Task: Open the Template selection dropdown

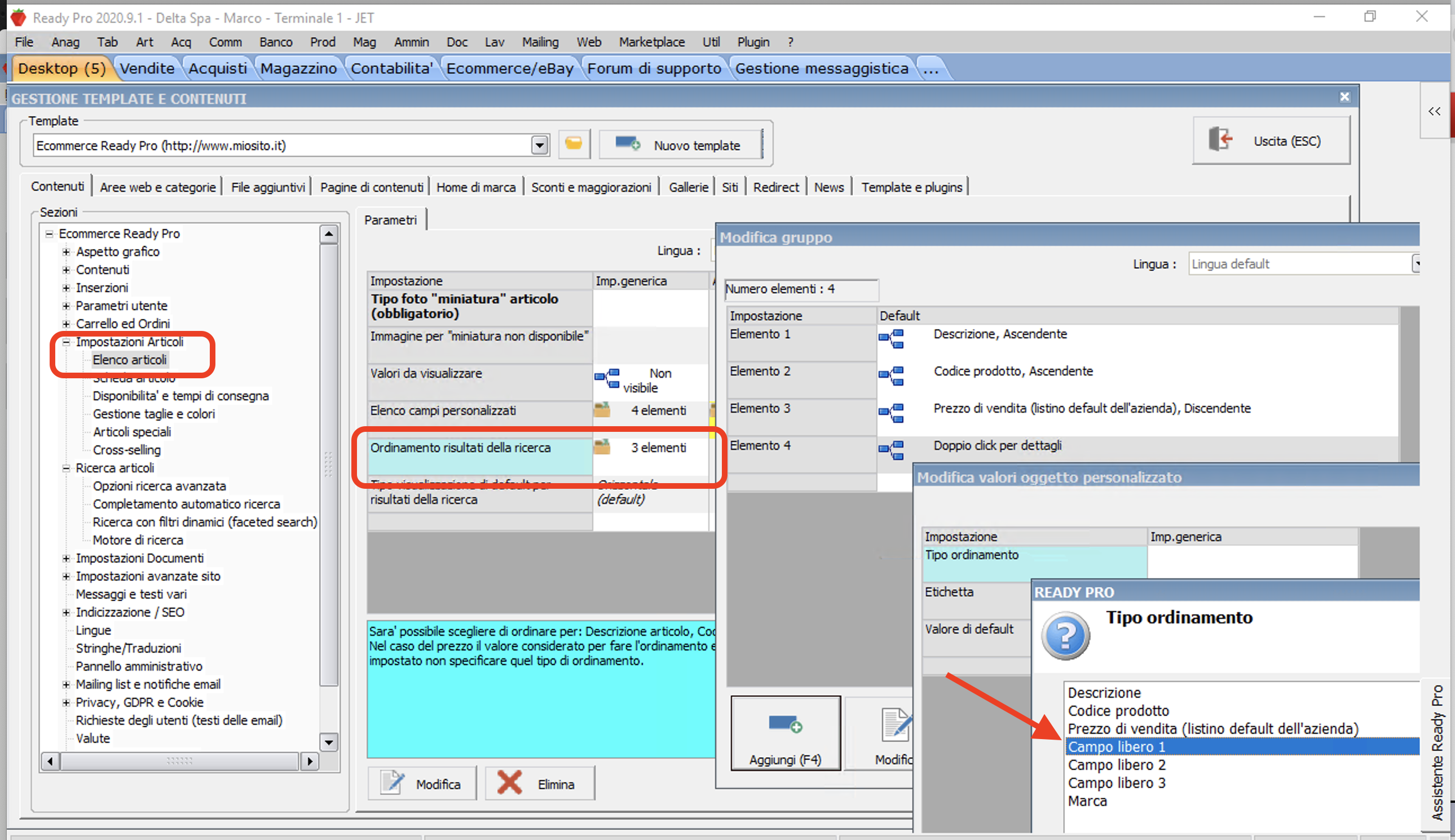Action: pos(539,145)
